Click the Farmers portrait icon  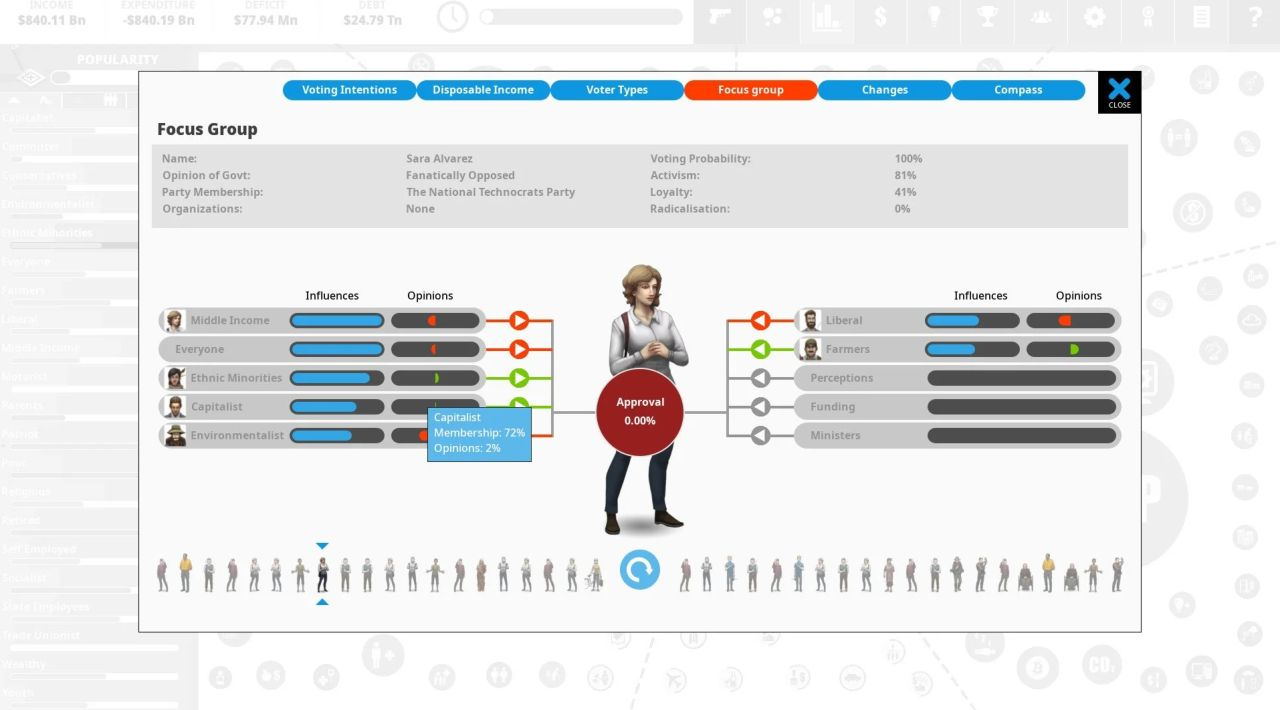pos(810,349)
